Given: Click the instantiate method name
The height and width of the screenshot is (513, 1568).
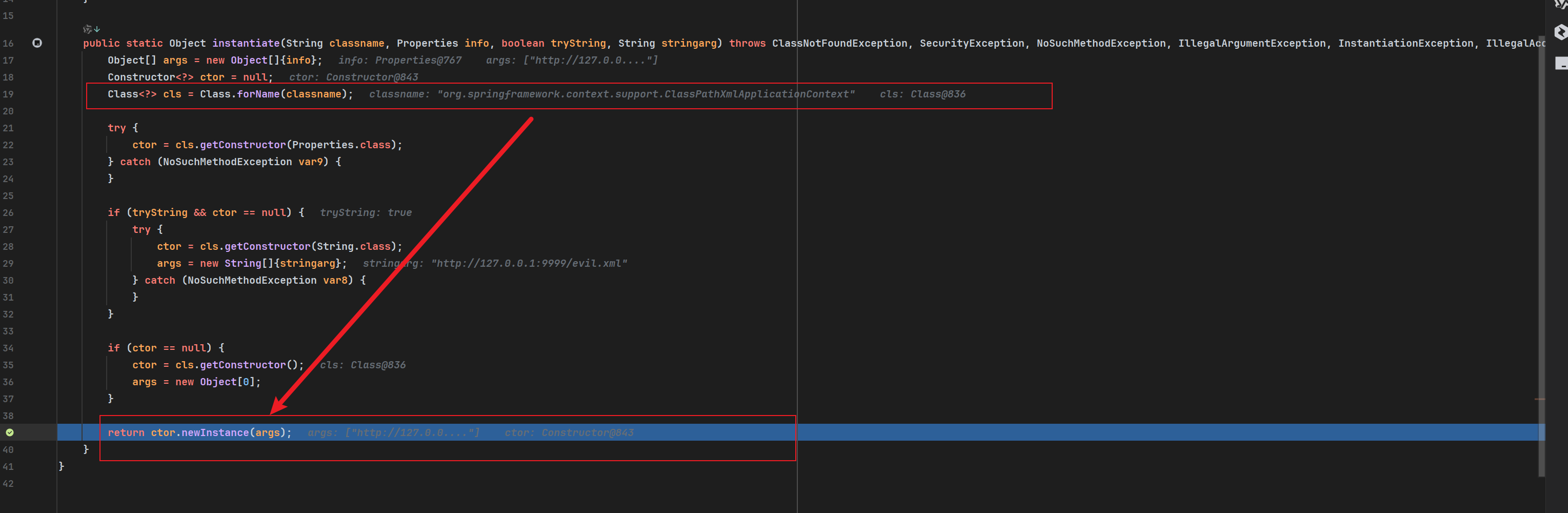Looking at the screenshot, I should click(245, 43).
